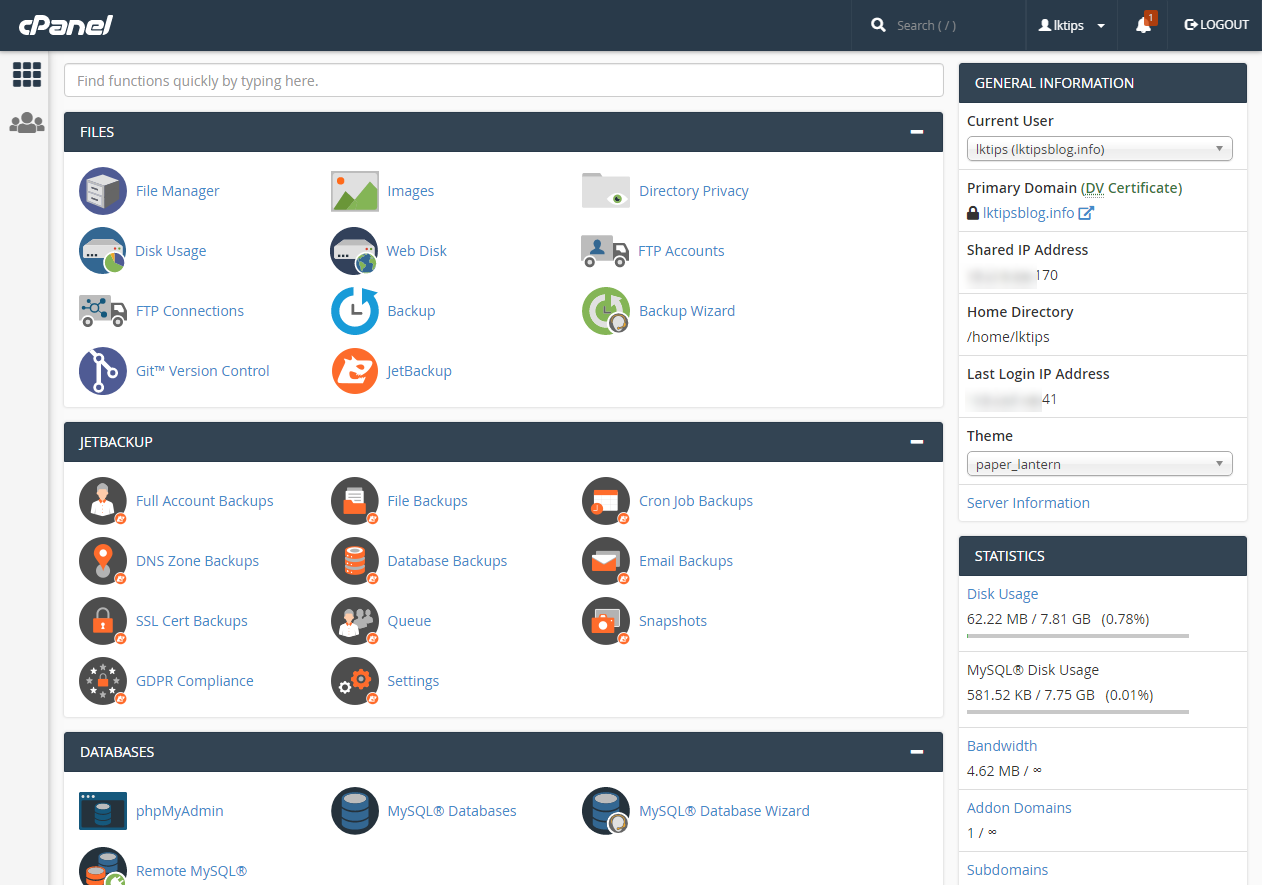Viewport: 1262px width, 885px height.
Task: Click the Backup clock icon
Action: 355,311
